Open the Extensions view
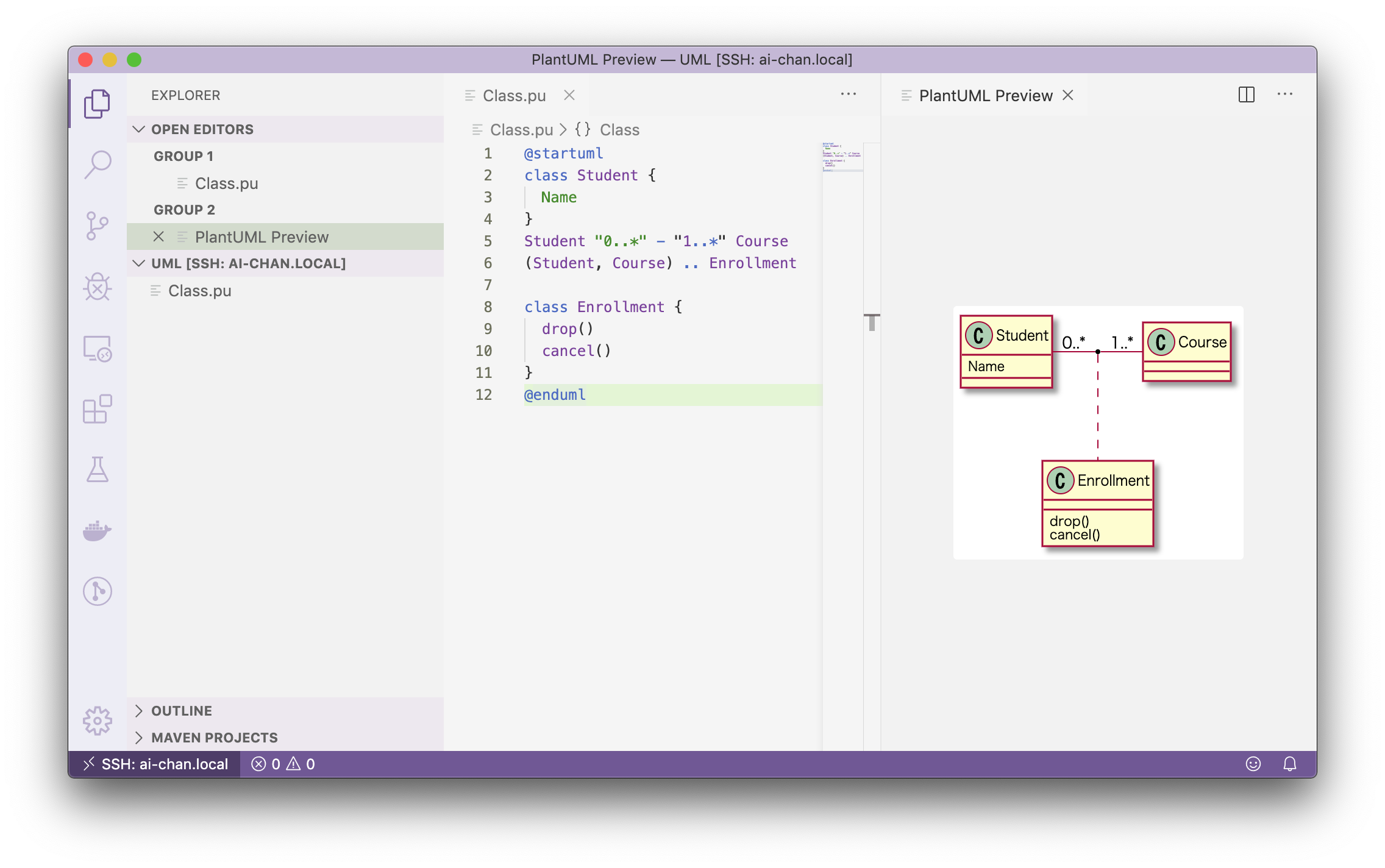 click(x=98, y=410)
